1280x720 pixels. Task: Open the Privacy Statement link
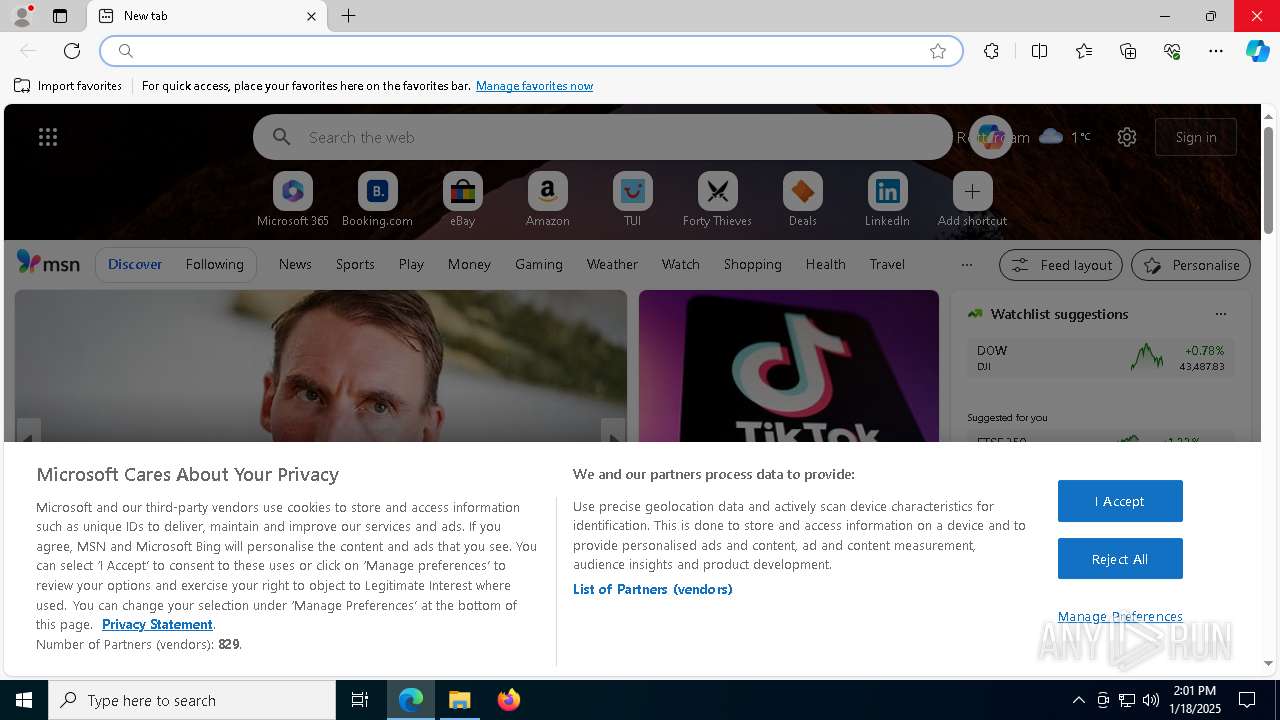coord(157,624)
